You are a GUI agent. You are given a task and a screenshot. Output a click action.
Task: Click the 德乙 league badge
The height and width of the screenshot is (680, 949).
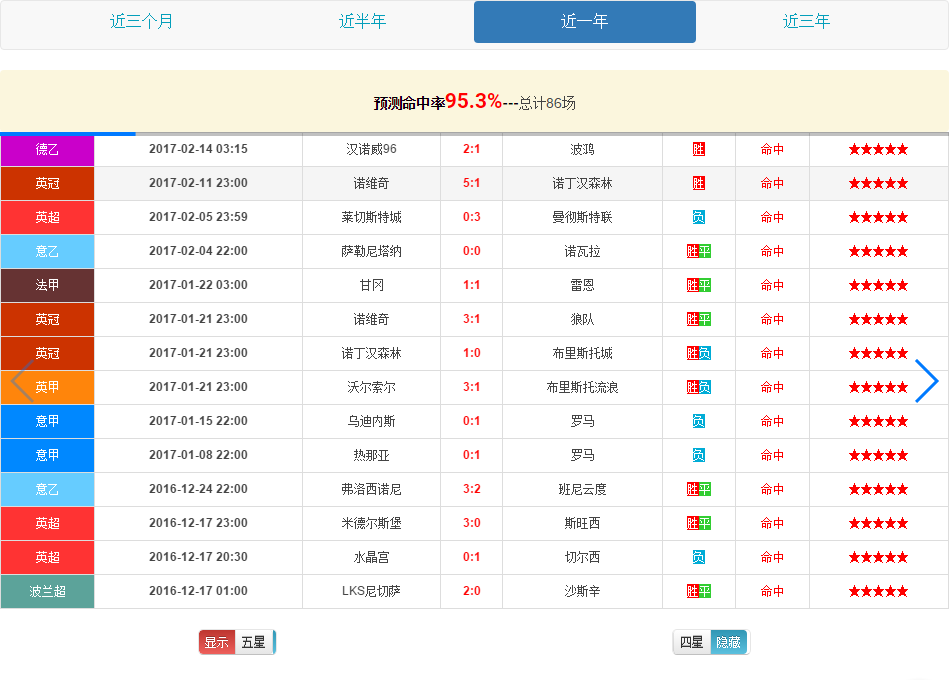pyautogui.click(x=47, y=149)
